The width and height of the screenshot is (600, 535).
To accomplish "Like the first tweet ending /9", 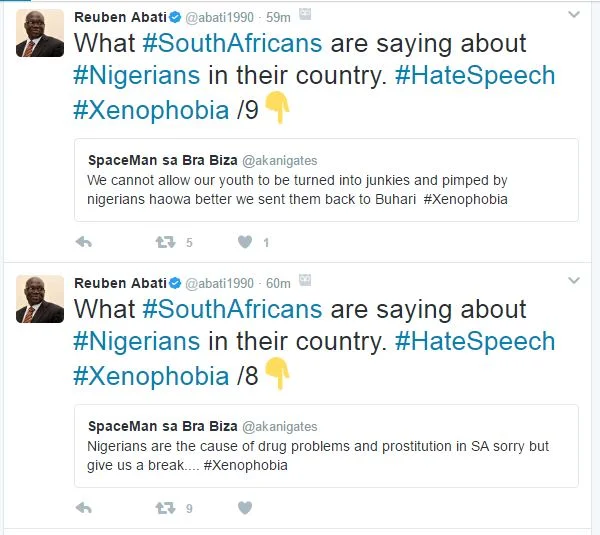I will (x=245, y=242).
